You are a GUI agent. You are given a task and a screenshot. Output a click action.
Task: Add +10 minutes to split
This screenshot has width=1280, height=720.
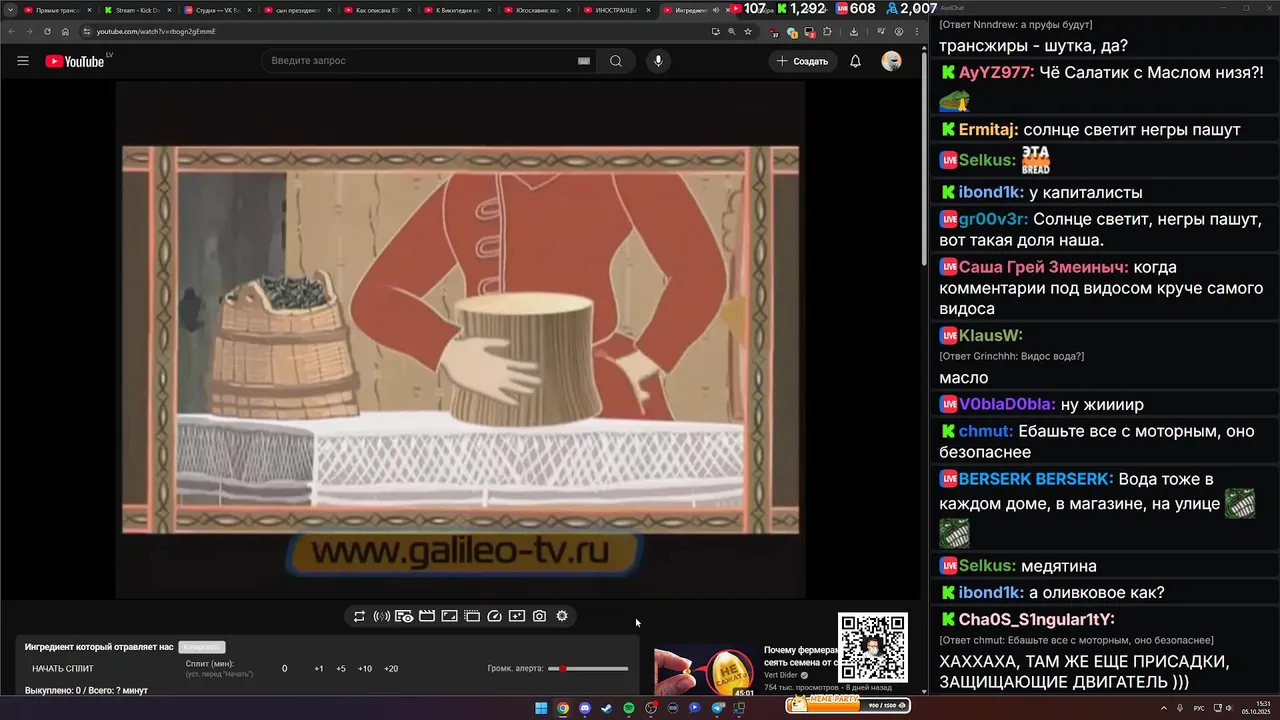(x=365, y=669)
